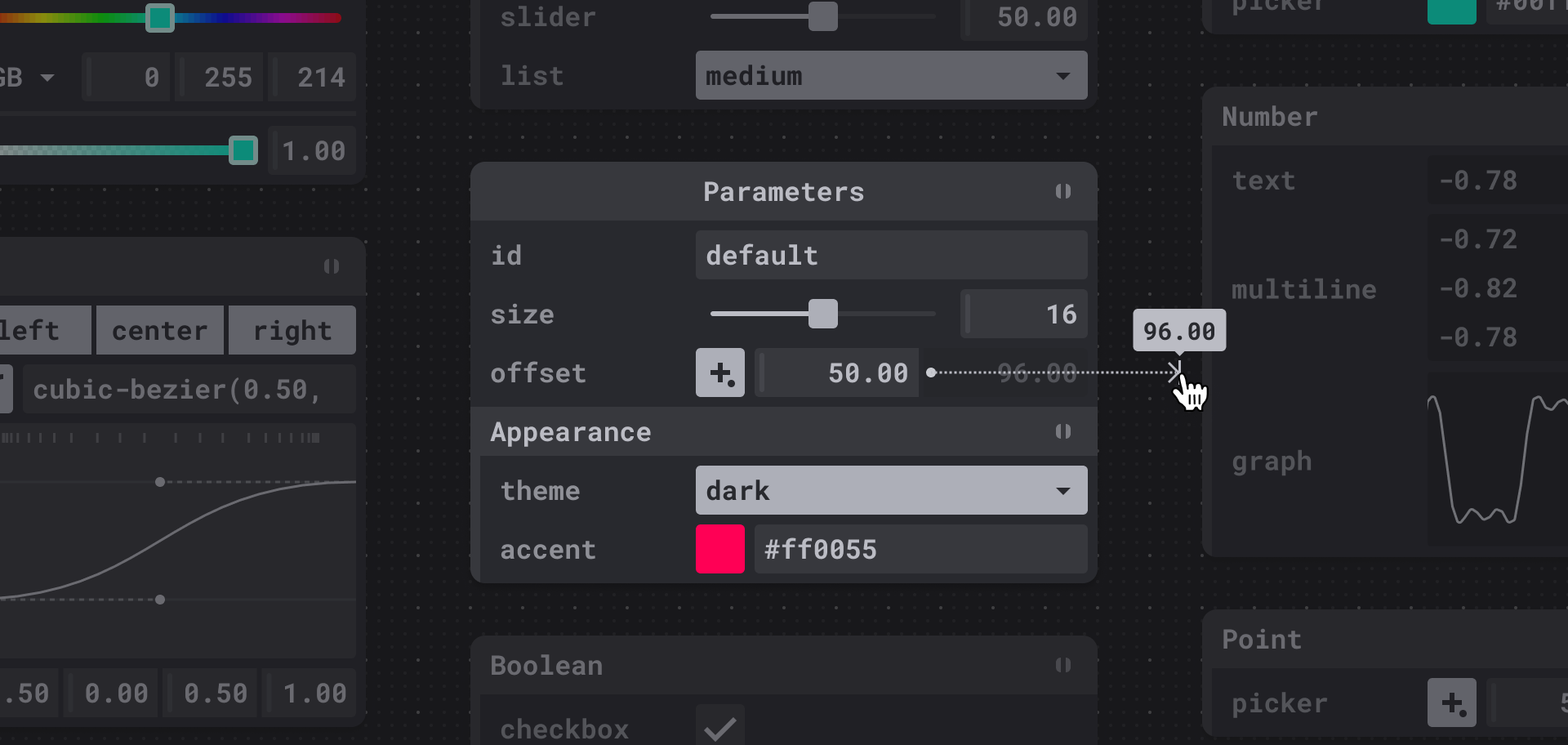Collapse the Parameters panel
The width and height of the screenshot is (1568, 745).
(1062, 192)
